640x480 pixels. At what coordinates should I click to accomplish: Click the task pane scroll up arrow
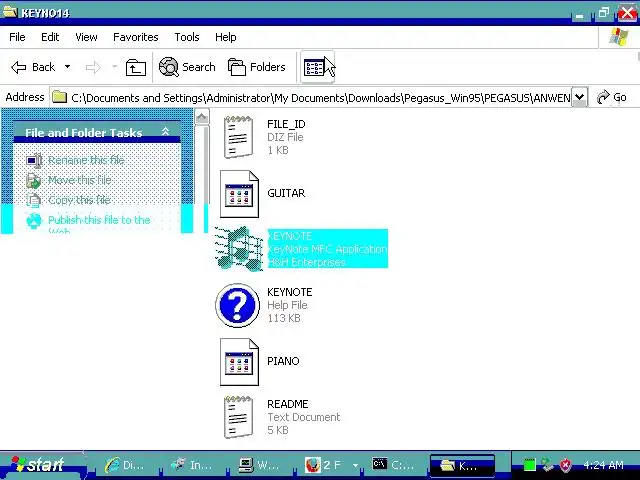(201, 118)
